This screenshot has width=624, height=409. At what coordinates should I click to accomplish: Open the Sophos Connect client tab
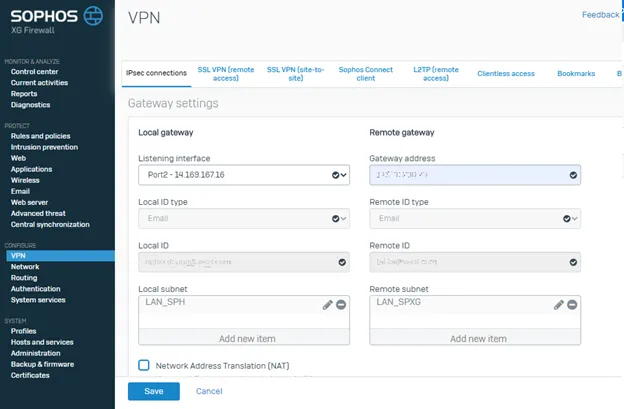coord(358,73)
